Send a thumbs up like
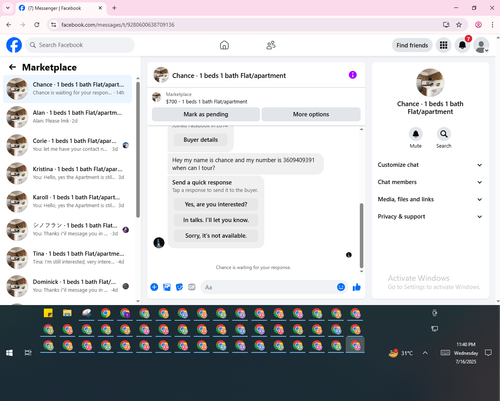Image resolution: width=500 pixels, height=401 pixels. (x=357, y=287)
